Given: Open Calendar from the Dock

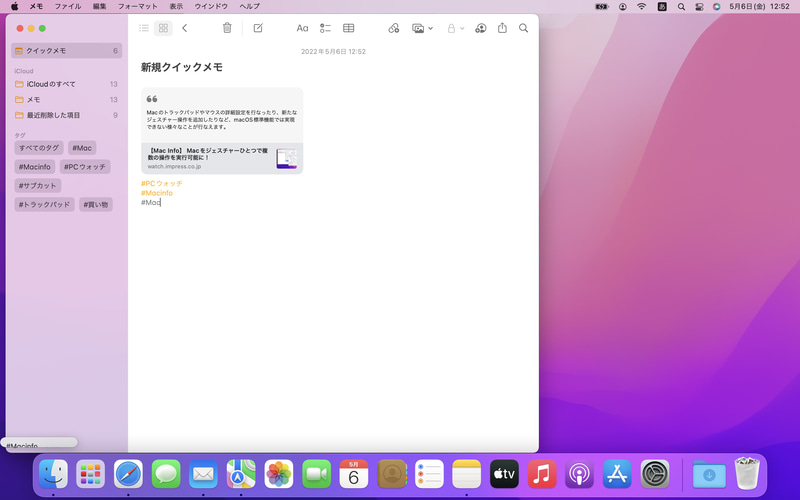Looking at the screenshot, I should pyautogui.click(x=354, y=474).
